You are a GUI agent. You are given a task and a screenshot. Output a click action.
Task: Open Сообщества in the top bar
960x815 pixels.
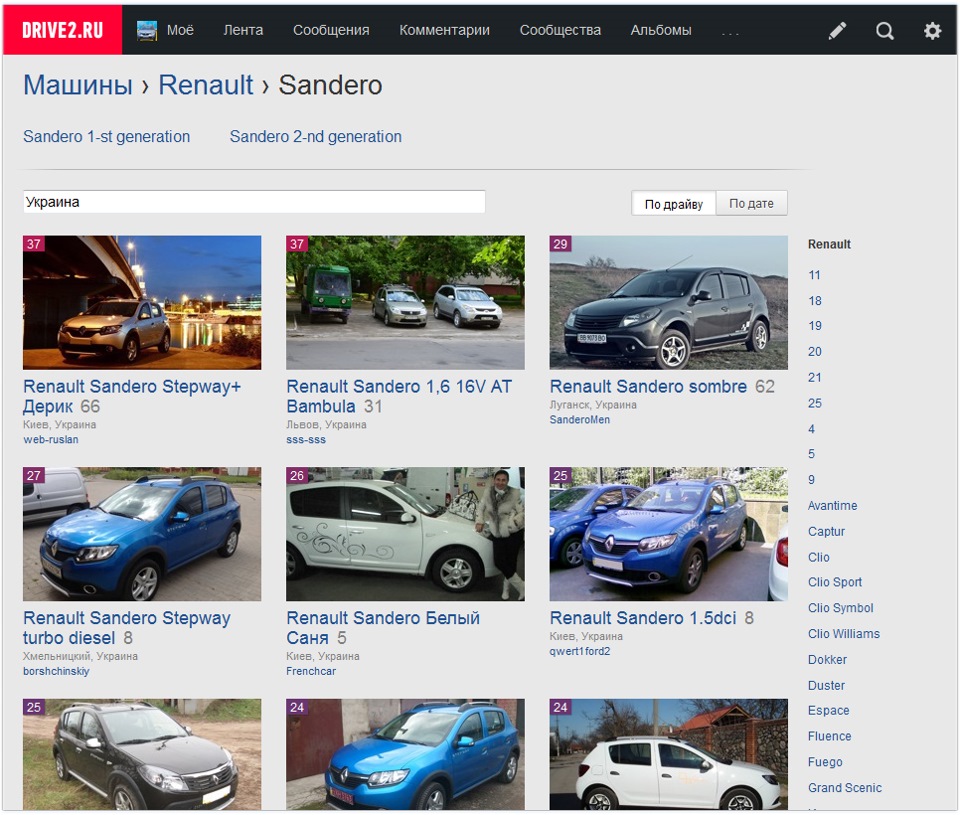pos(560,30)
